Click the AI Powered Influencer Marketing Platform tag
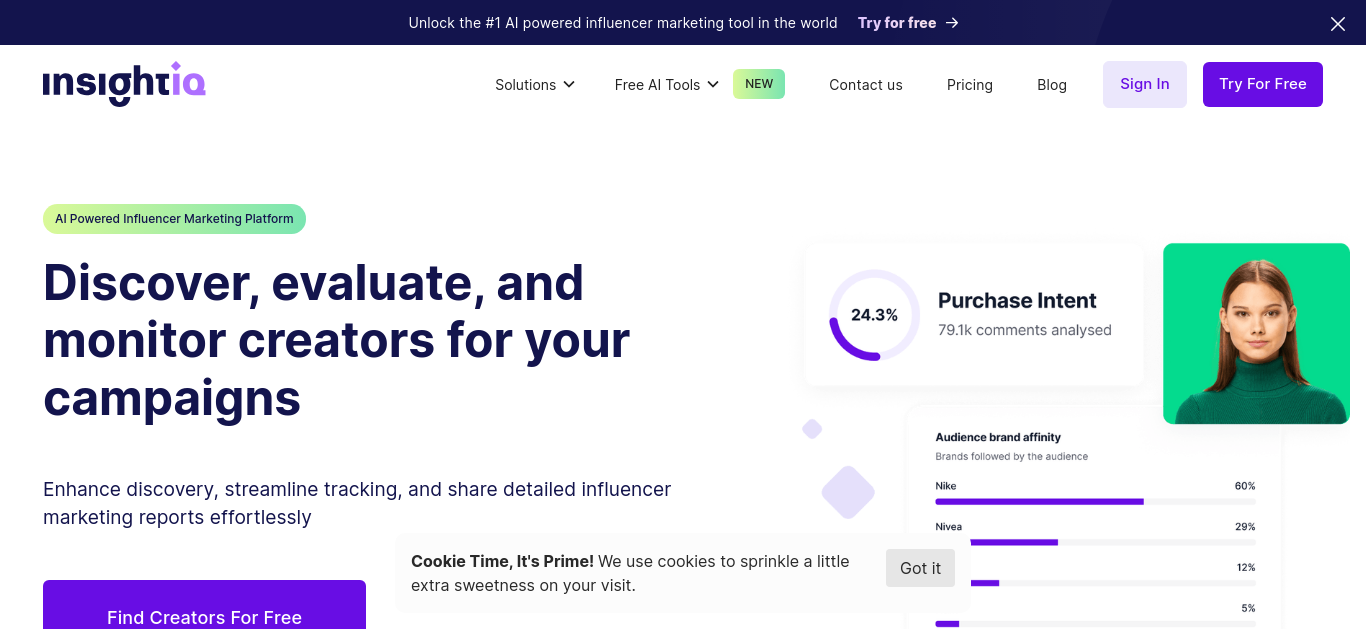Viewport: 1366px width, 629px height. 174,219
